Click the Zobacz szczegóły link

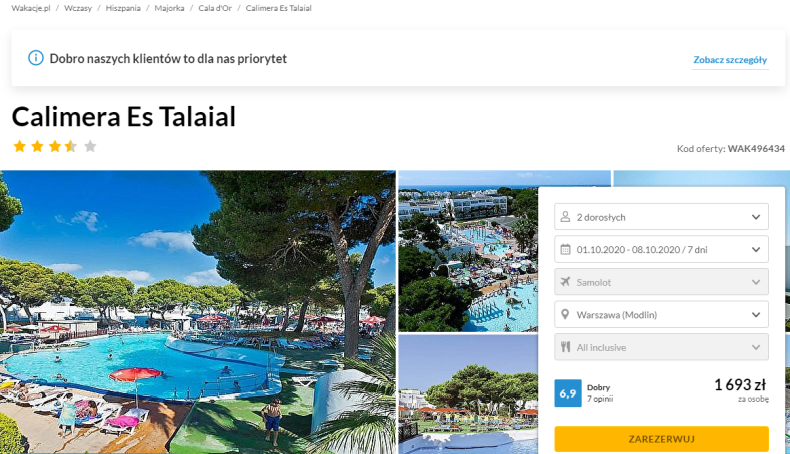(x=730, y=60)
